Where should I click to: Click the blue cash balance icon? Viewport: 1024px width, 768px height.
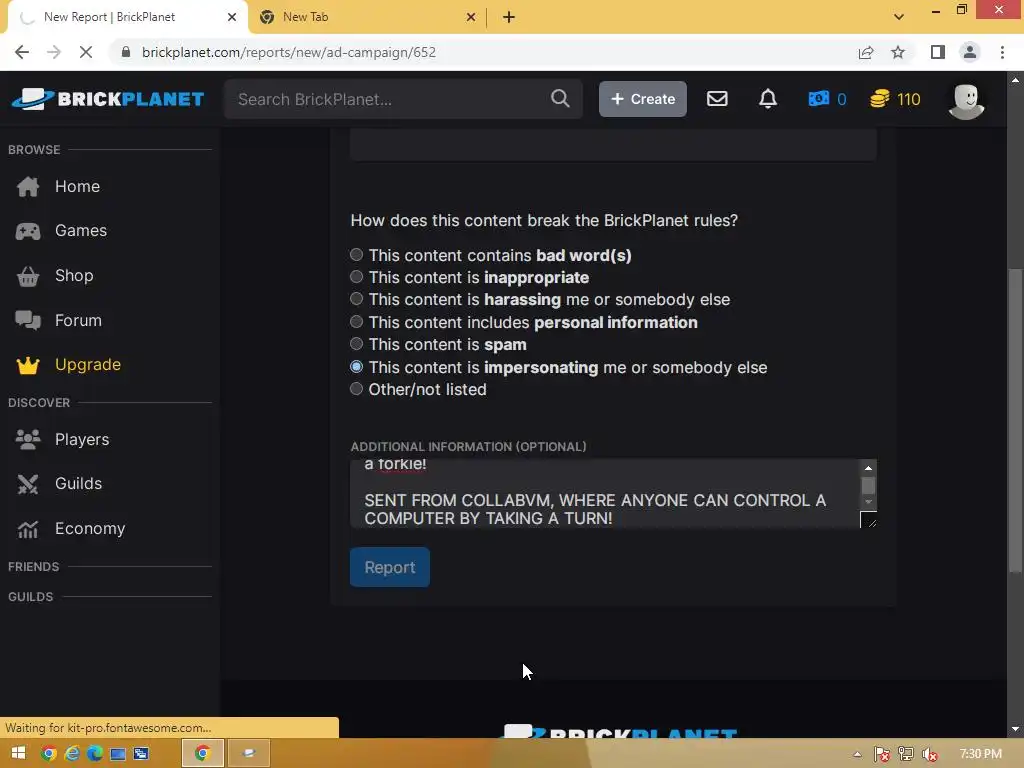tap(818, 99)
